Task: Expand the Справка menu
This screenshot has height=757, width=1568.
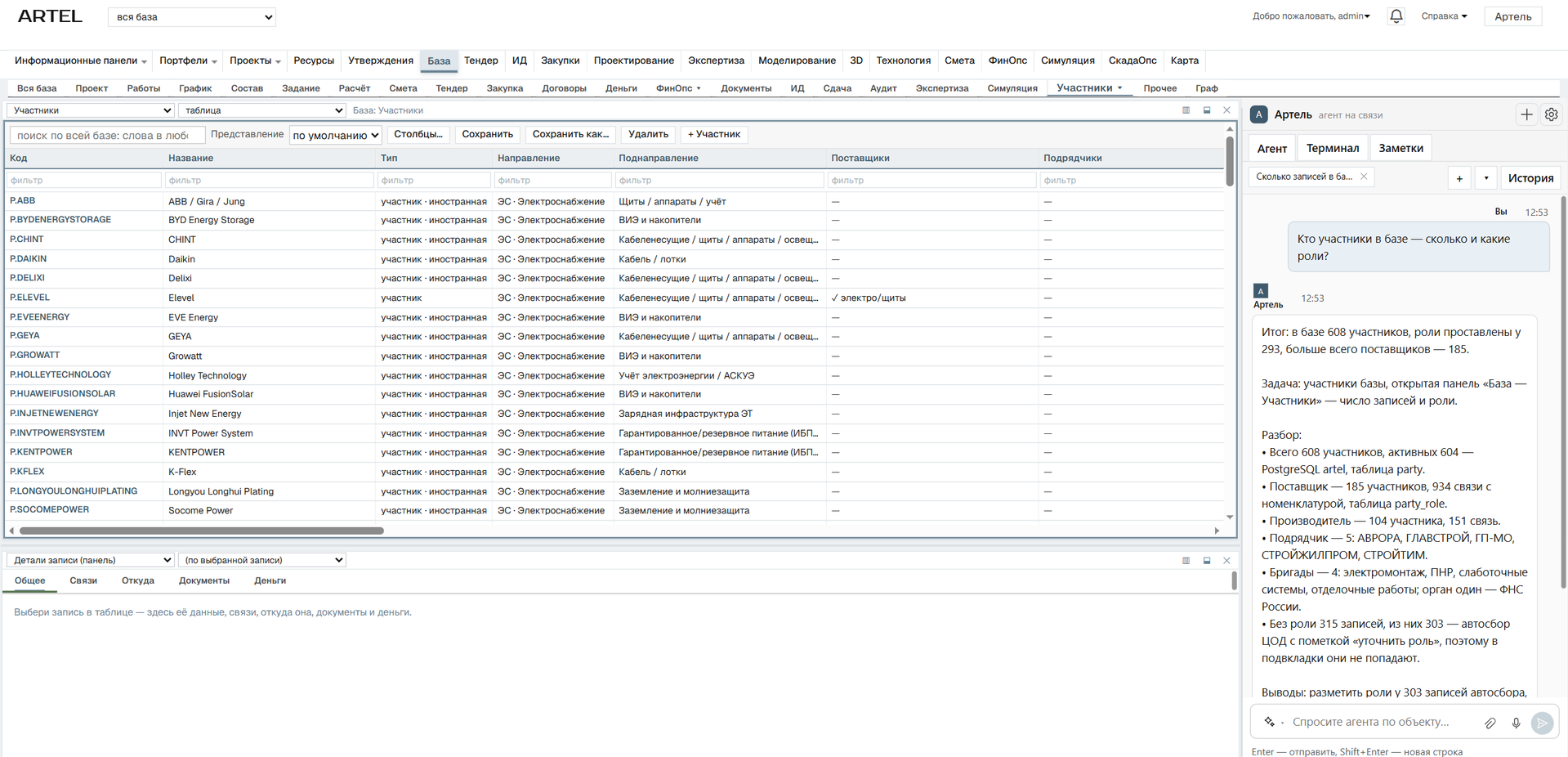Action: coord(1444,16)
